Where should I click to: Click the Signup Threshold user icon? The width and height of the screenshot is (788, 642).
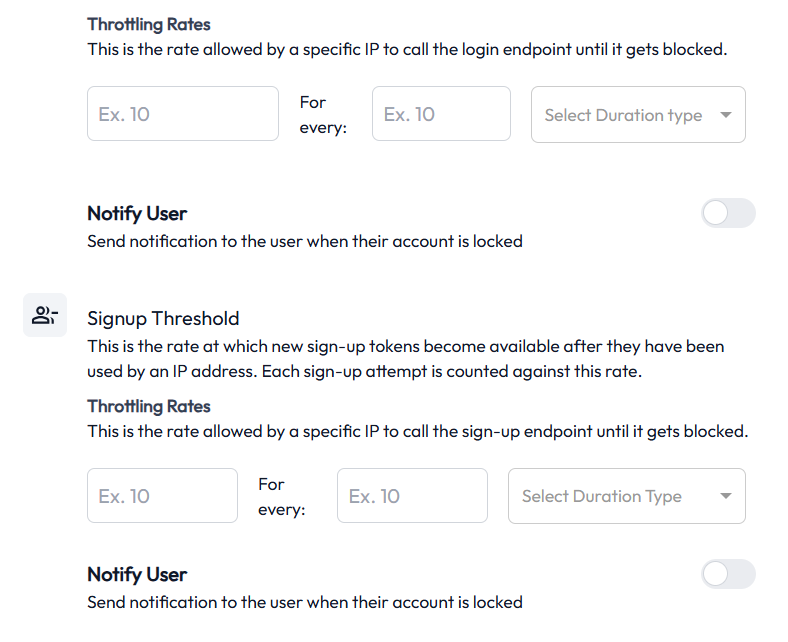click(x=45, y=315)
